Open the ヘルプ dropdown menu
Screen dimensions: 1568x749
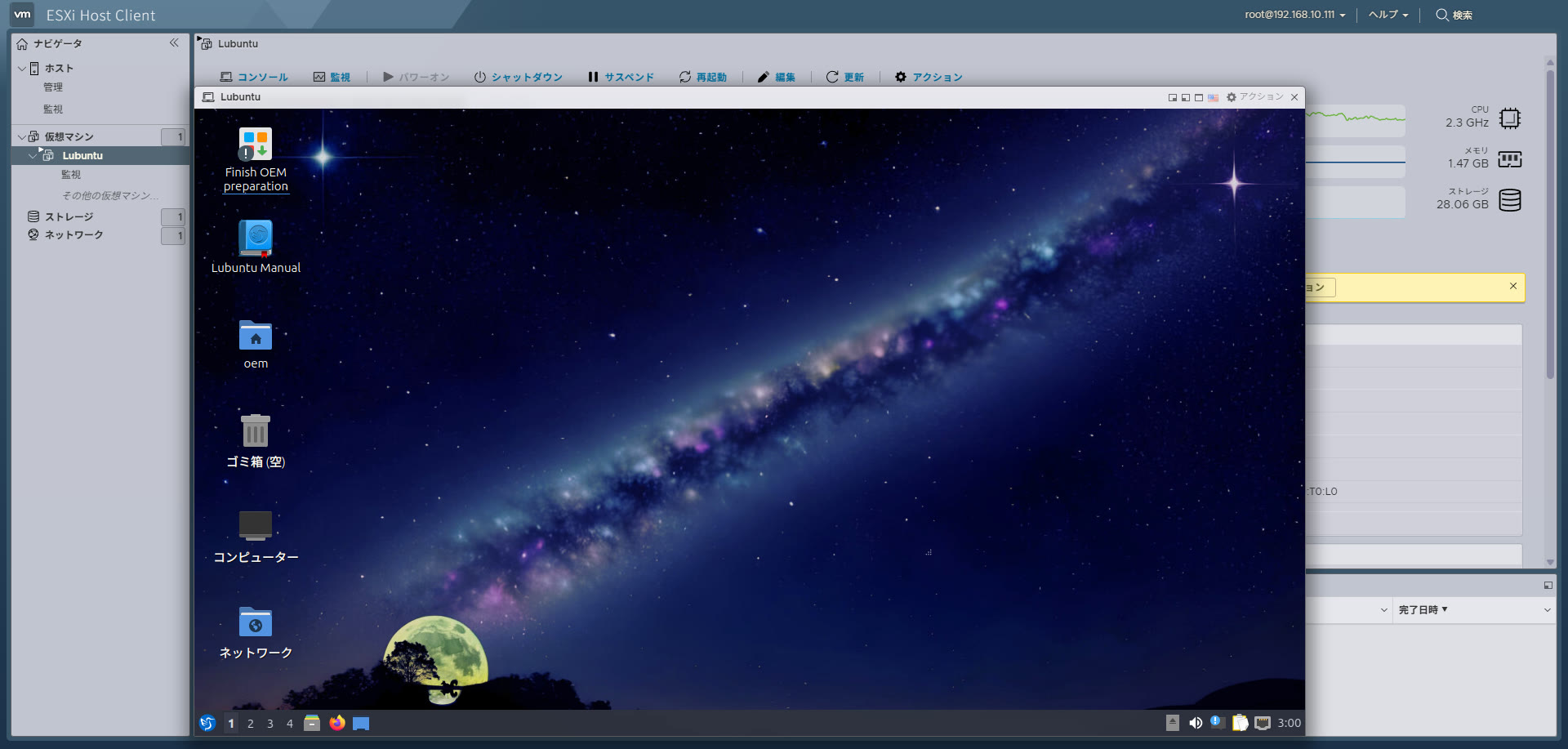1388,15
